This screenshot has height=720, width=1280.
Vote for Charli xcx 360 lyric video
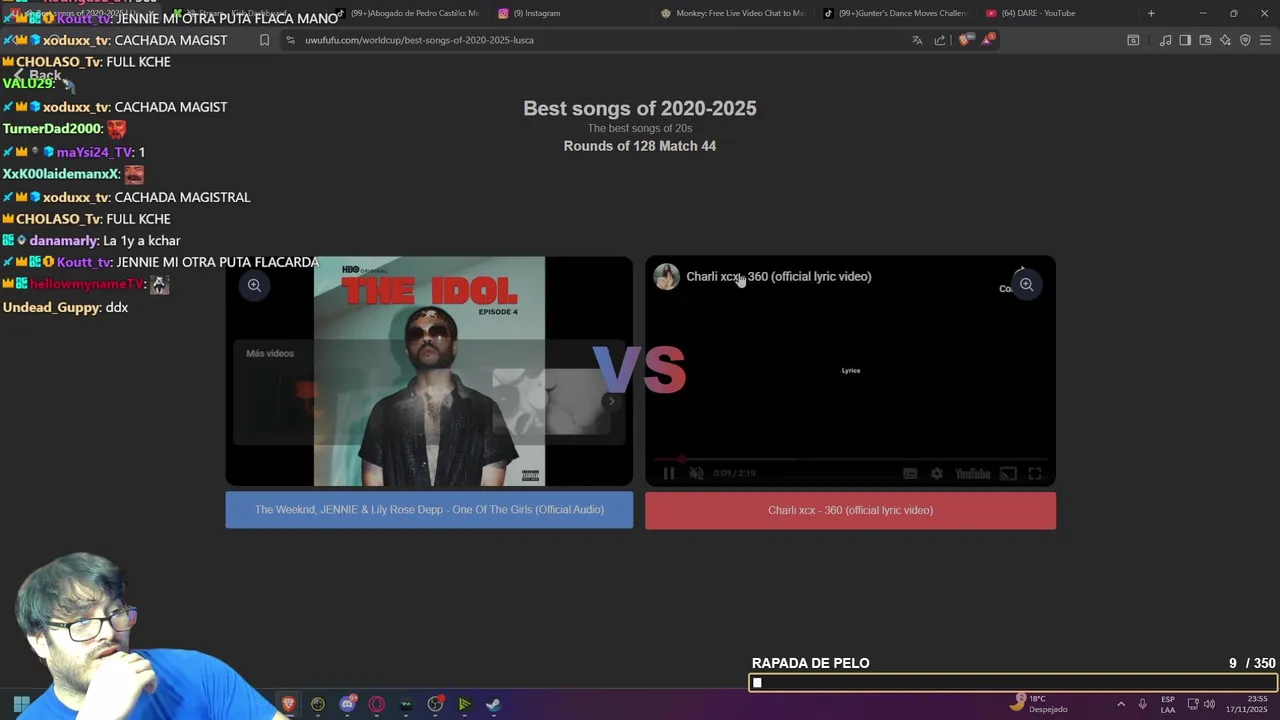pos(850,510)
